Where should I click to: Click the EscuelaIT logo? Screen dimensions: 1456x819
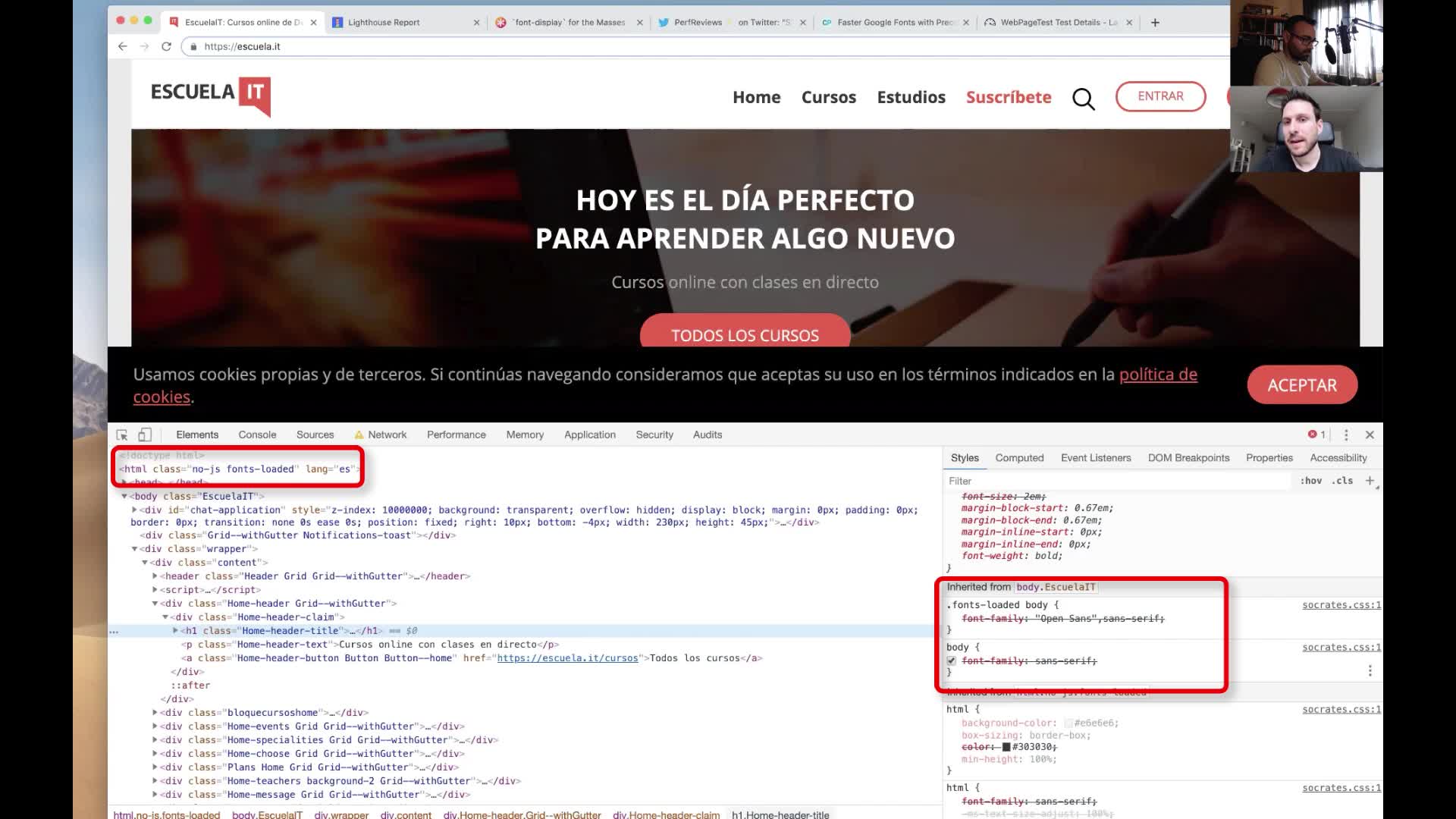click(211, 96)
